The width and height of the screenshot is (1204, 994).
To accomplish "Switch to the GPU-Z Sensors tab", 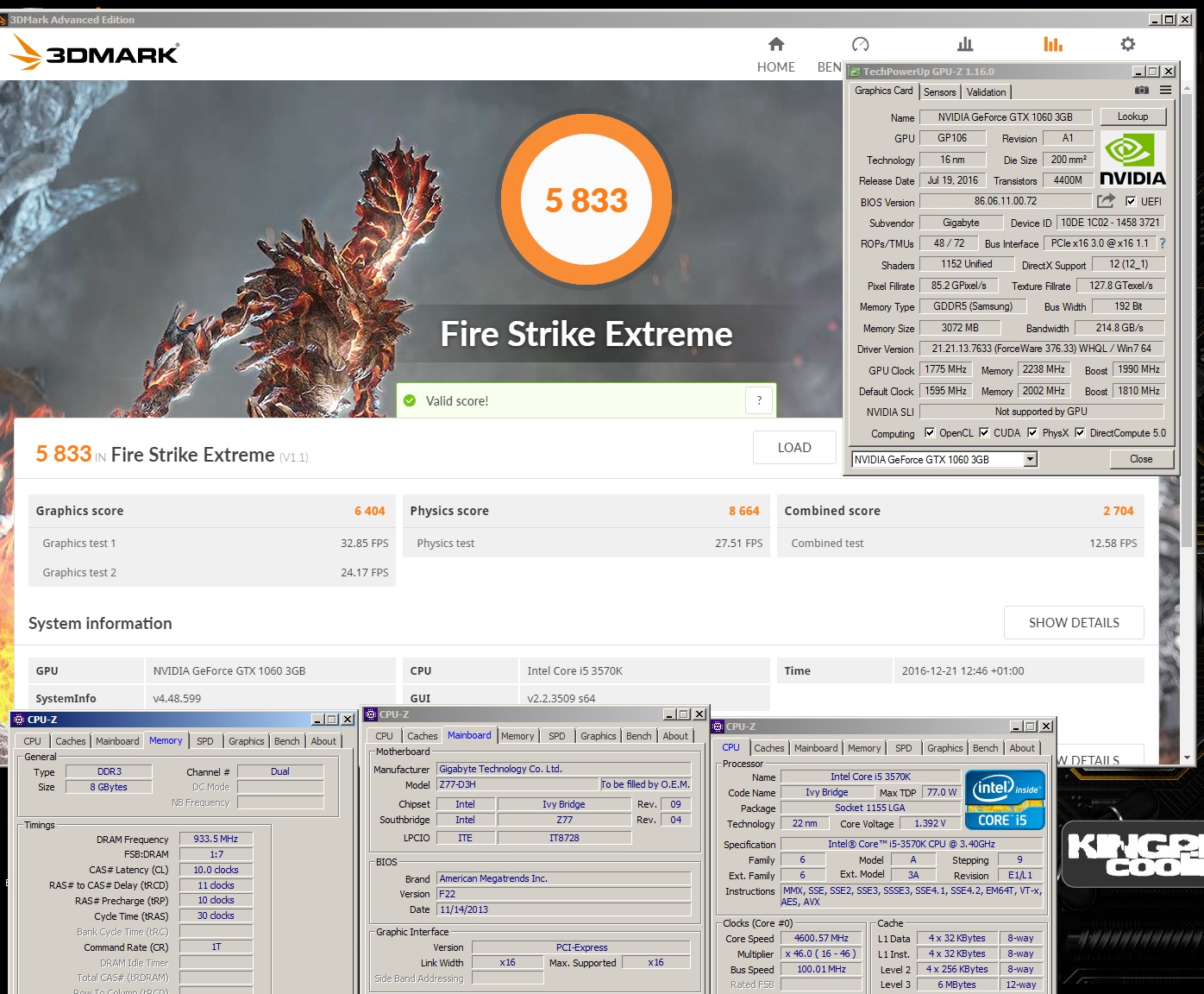I will (939, 92).
